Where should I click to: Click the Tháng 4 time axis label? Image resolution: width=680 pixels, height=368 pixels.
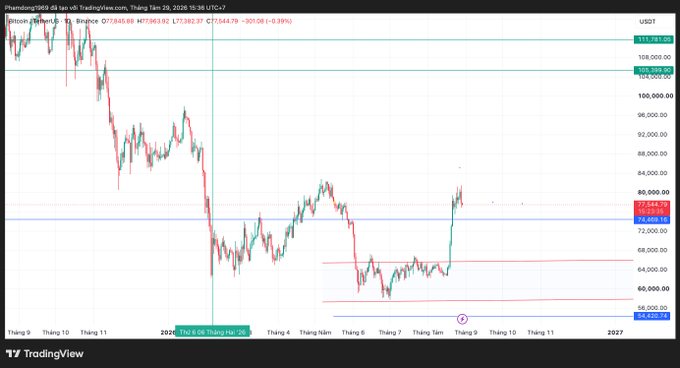coord(278,332)
